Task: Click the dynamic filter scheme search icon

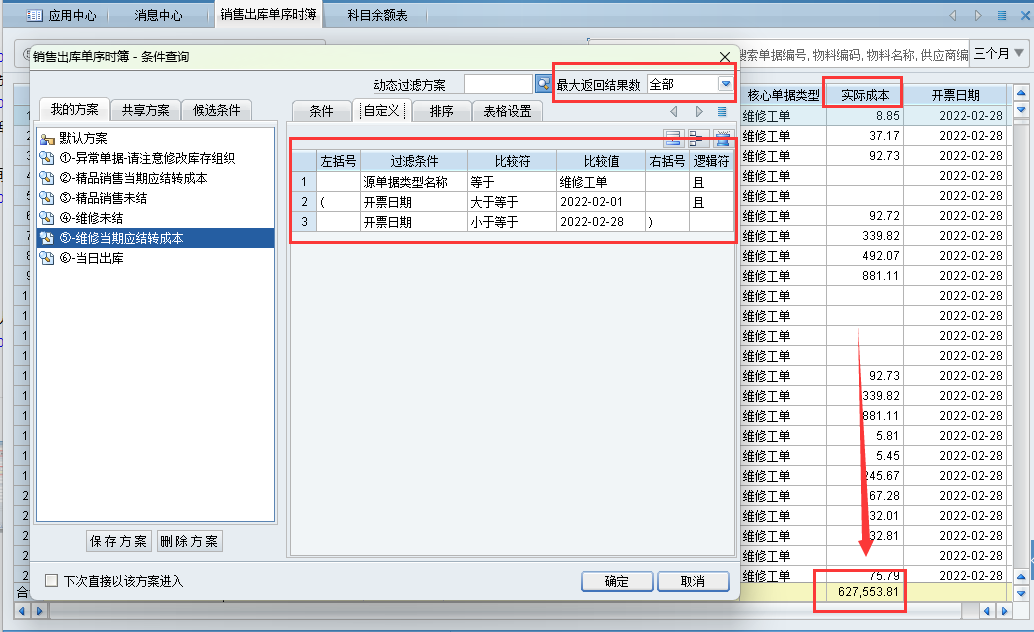Action: click(x=543, y=85)
